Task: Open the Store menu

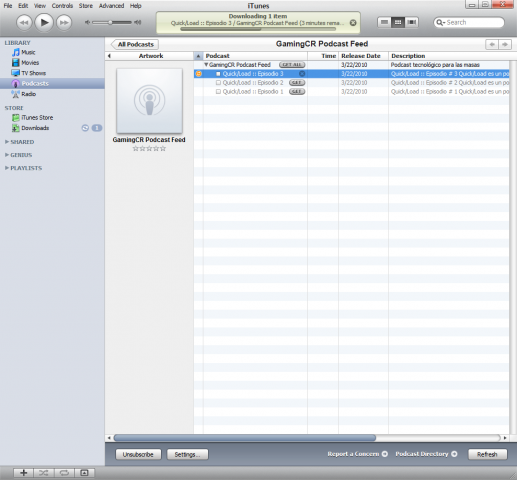Action: click(x=86, y=6)
